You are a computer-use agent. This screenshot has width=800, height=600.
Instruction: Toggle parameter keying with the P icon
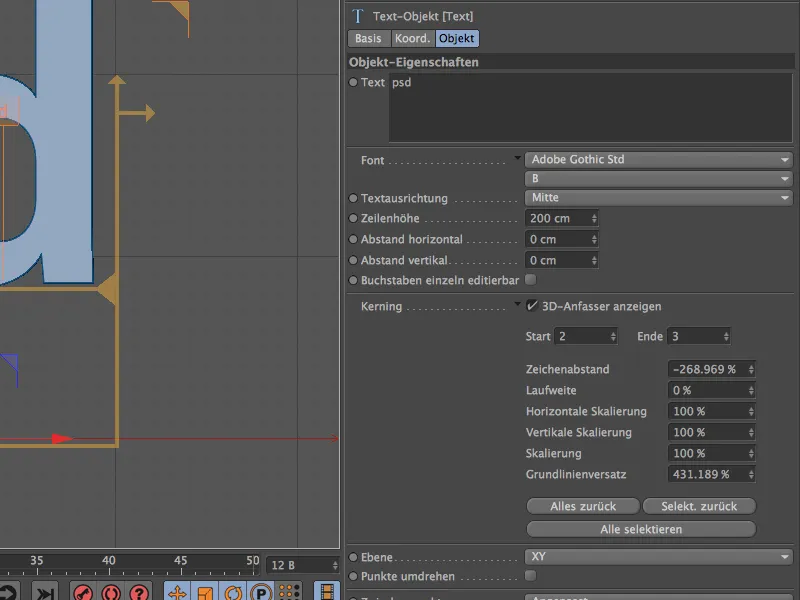coord(261,592)
